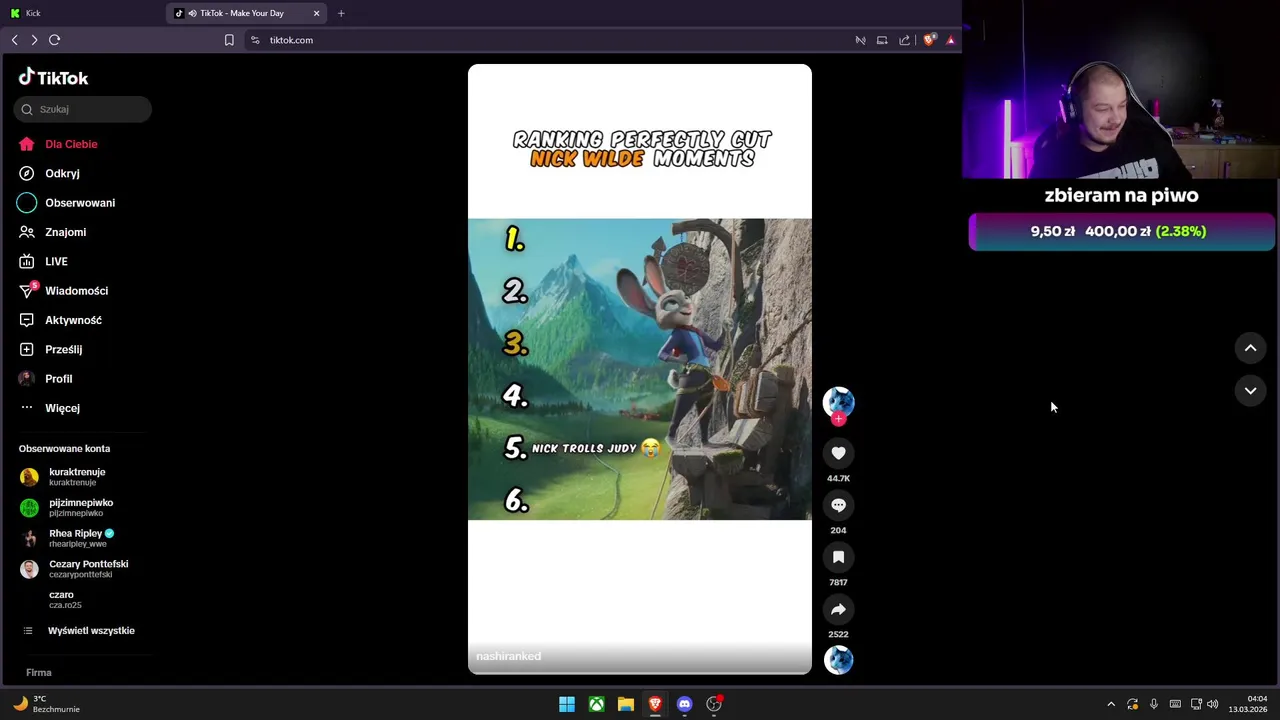Go forward with the browser forward arrow
The height and width of the screenshot is (720, 1280).
34,40
